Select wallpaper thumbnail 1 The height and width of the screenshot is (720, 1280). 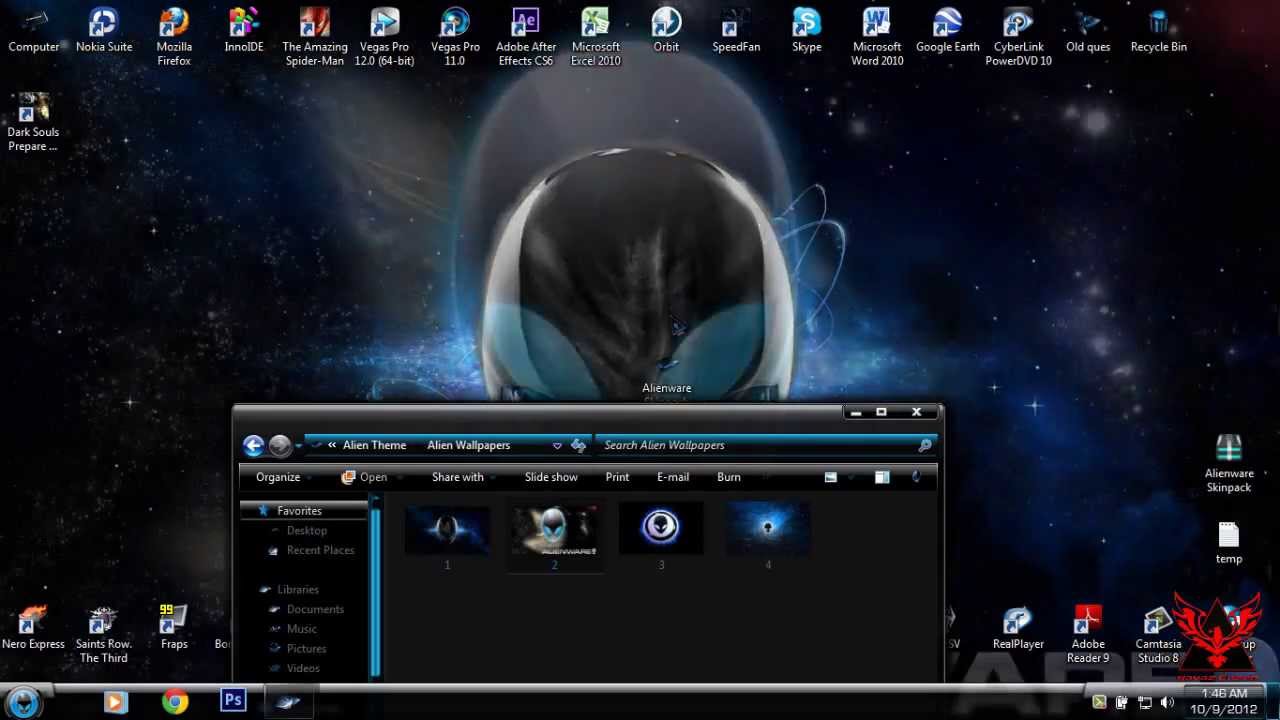click(447, 538)
